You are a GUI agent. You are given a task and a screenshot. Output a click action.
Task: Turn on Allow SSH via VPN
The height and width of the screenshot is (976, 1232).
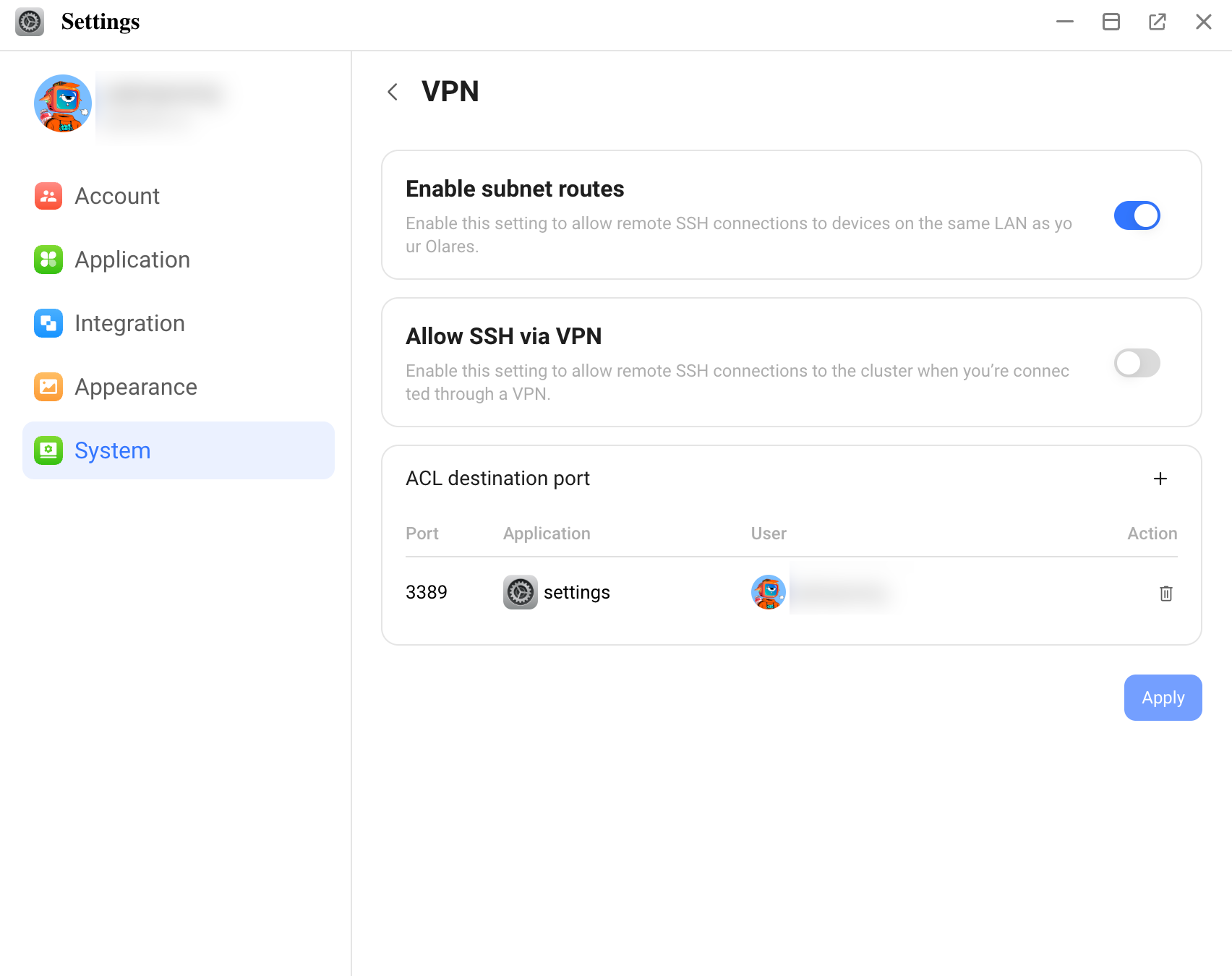(x=1137, y=363)
